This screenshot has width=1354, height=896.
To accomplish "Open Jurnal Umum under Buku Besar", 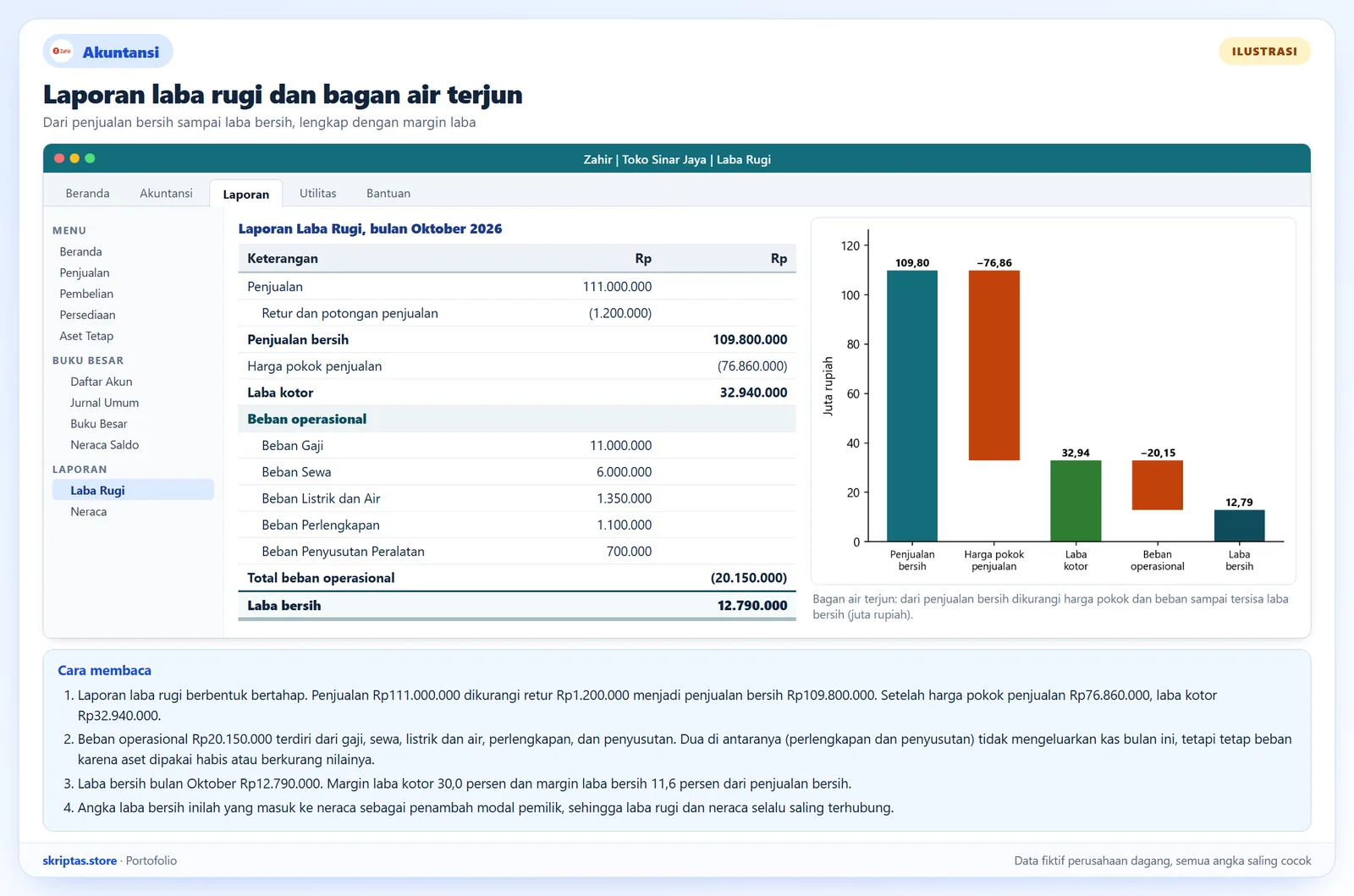I will click(104, 403).
